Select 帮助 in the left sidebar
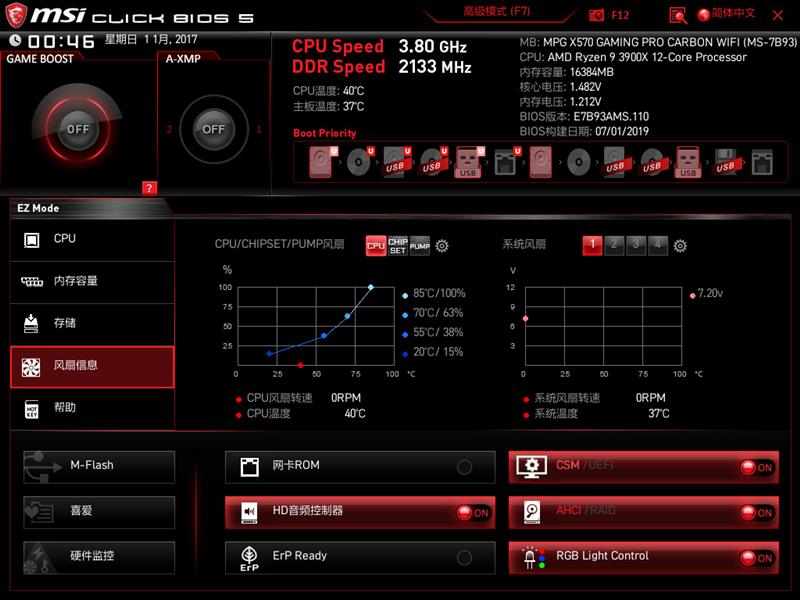 pyautogui.click(x=91, y=407)
